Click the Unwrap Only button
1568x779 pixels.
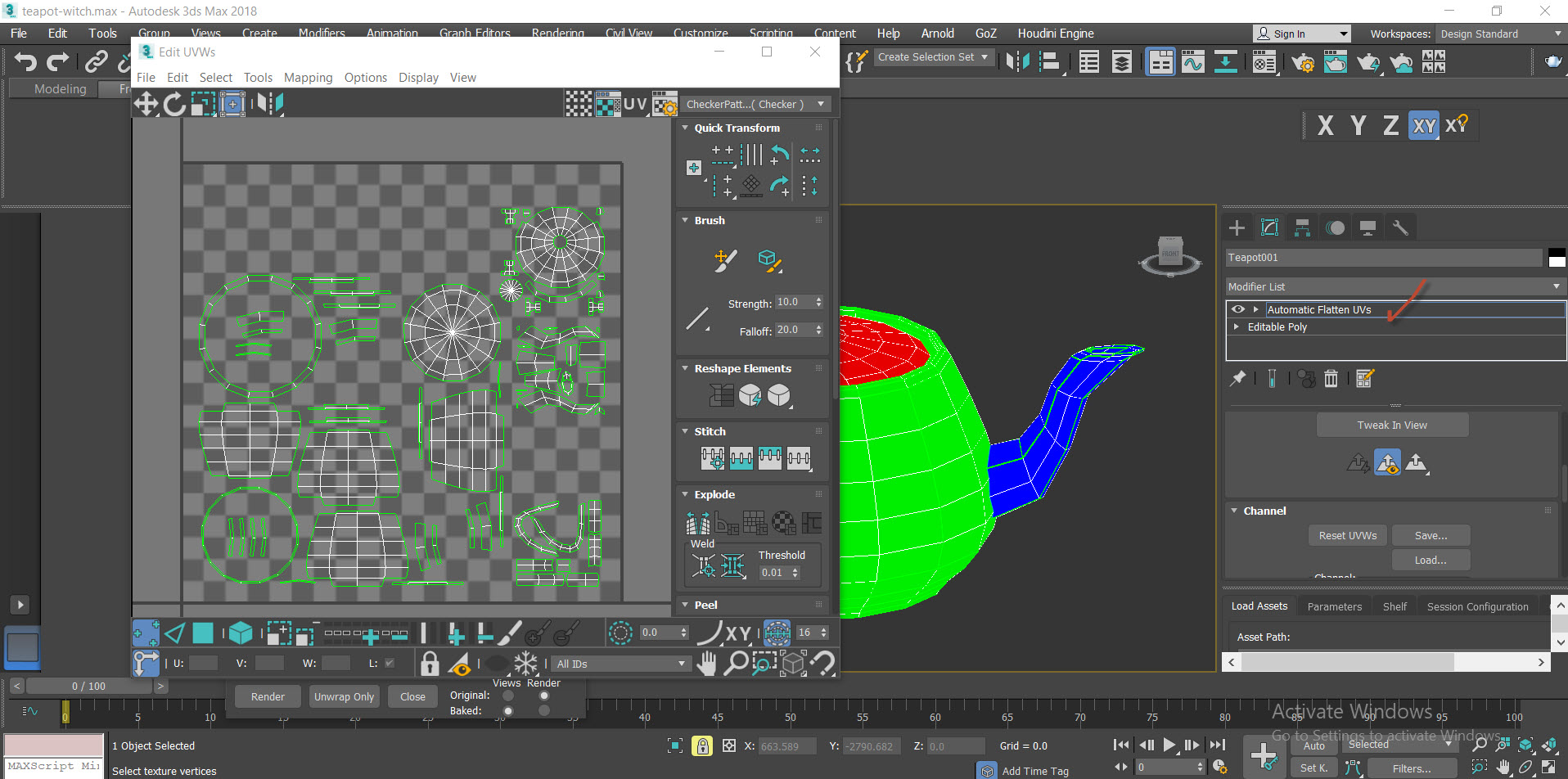344,696
